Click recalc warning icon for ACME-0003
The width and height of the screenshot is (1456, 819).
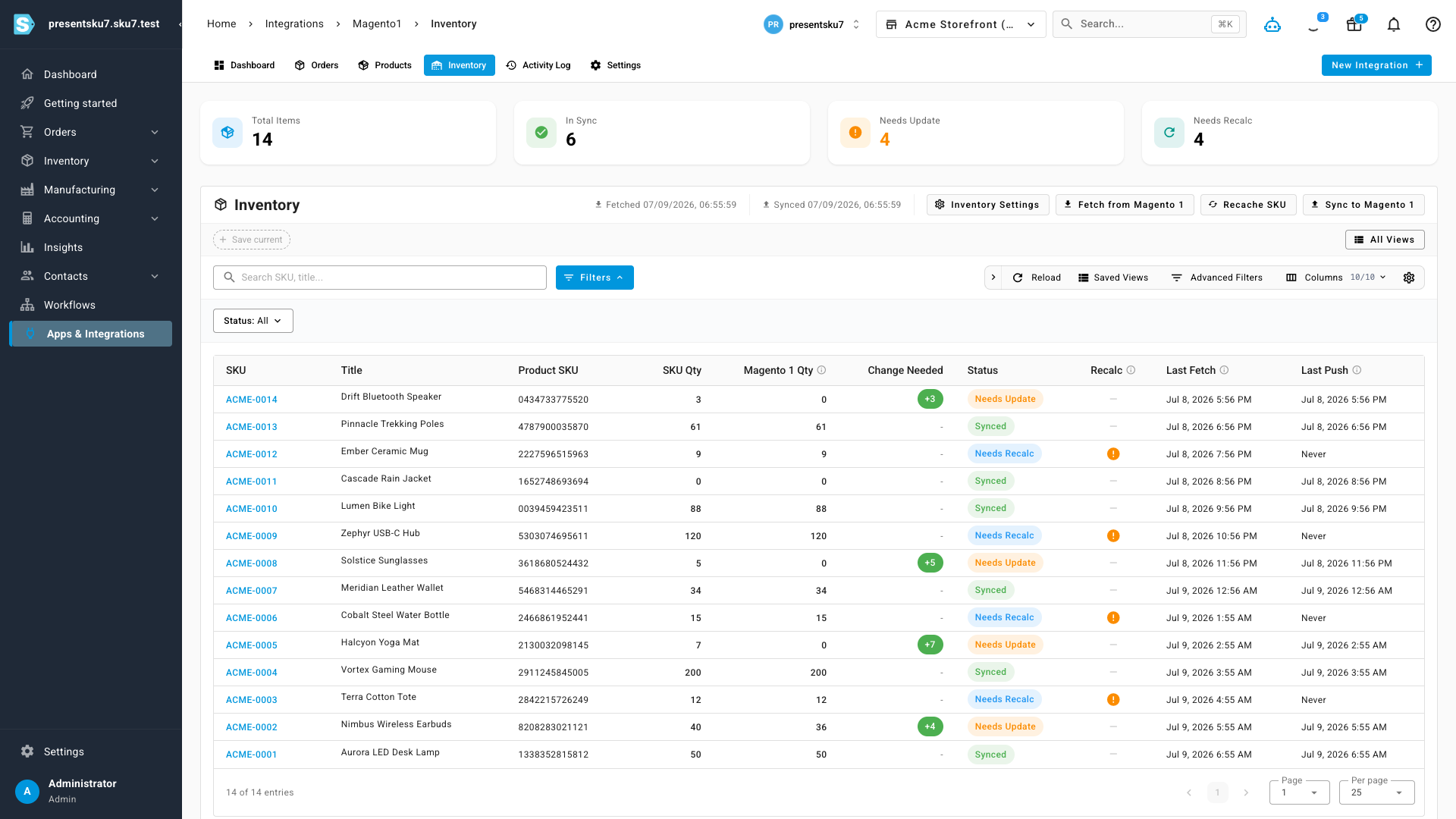tap(1113, 700)
